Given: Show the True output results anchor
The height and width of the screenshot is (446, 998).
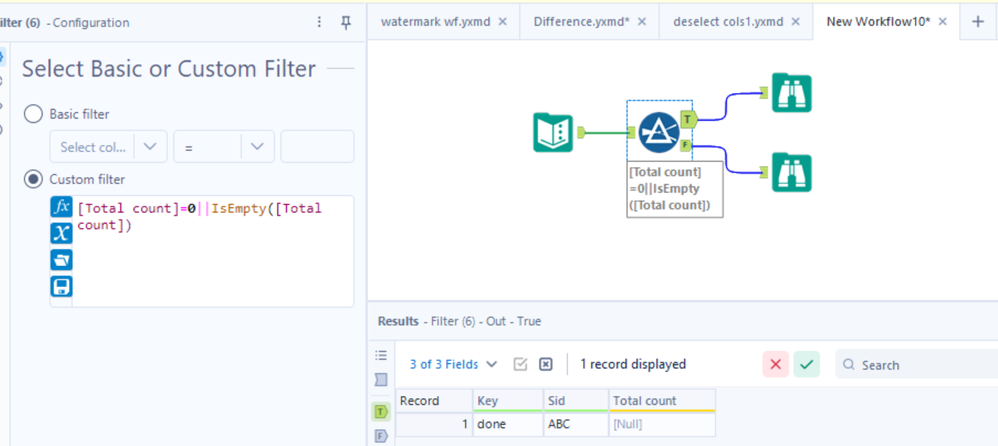Looking at the screenshot, I should pos(381,411).
